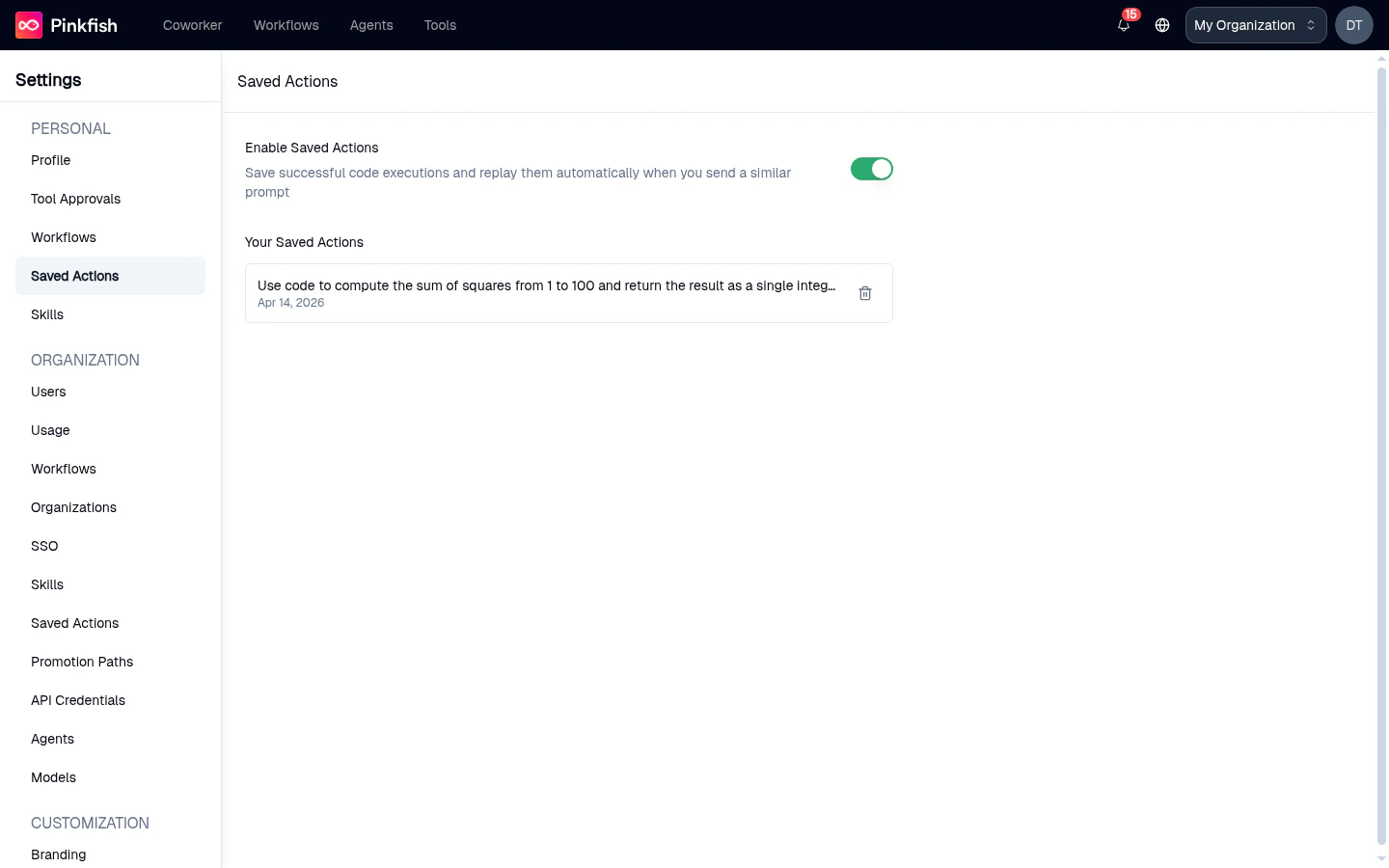Click the Pinkfish logo
Screen dimensions: 1389x868
[x=65, y=25]
